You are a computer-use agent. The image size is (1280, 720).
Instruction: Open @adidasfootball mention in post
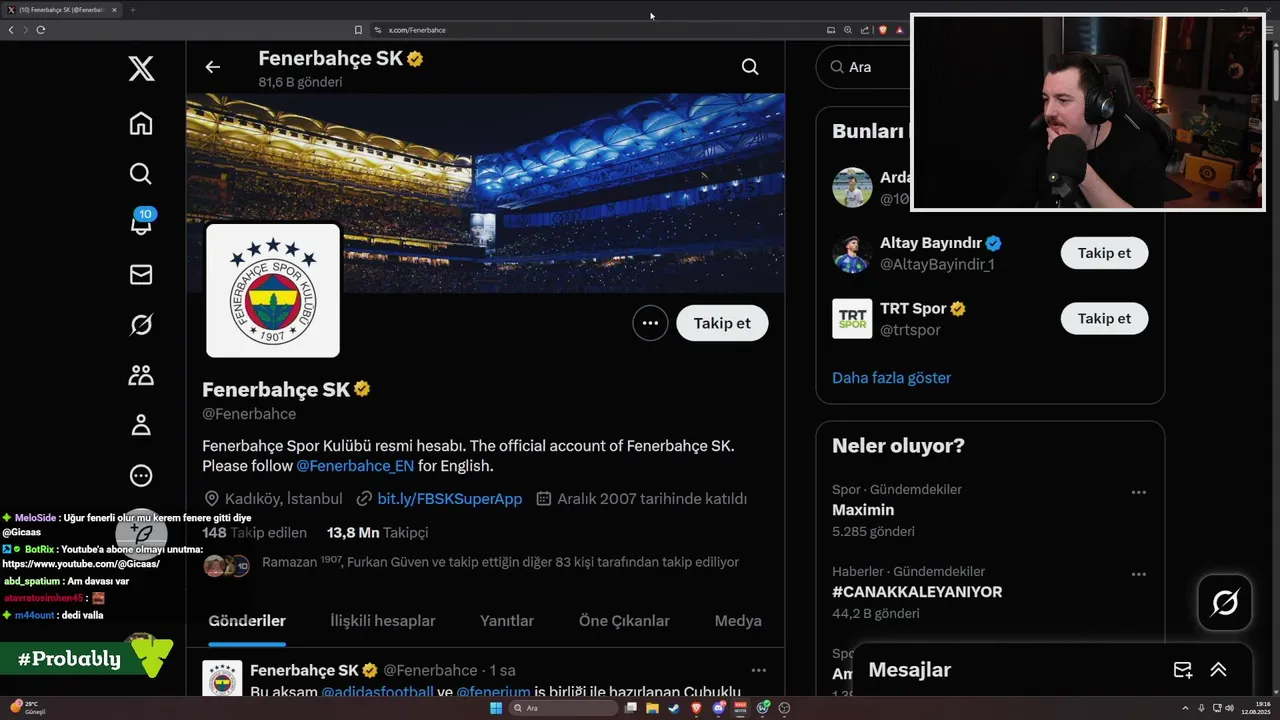(x=377, y=692)
